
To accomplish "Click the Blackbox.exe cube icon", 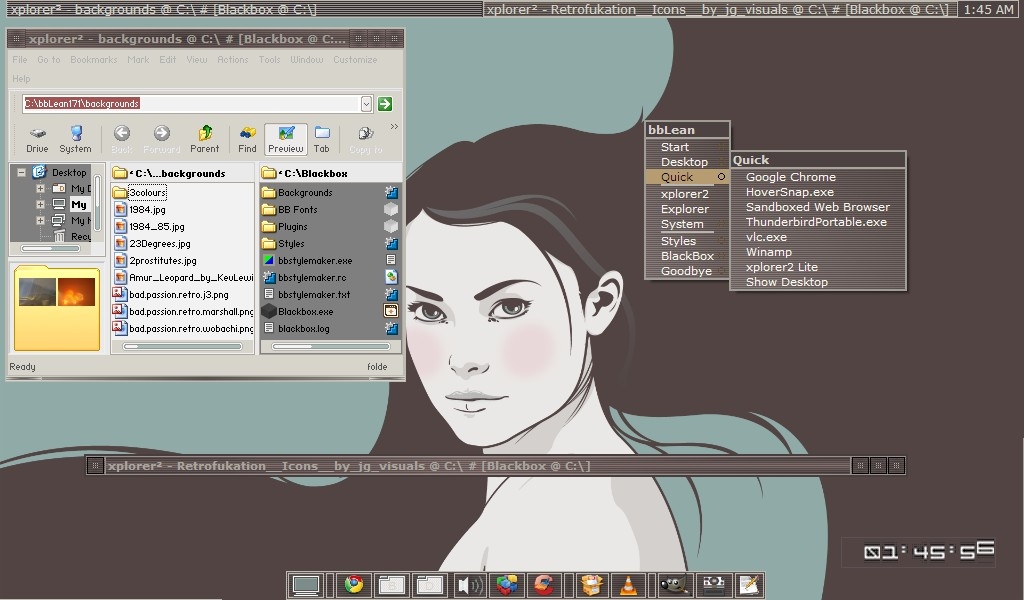I will pos(268,311).
